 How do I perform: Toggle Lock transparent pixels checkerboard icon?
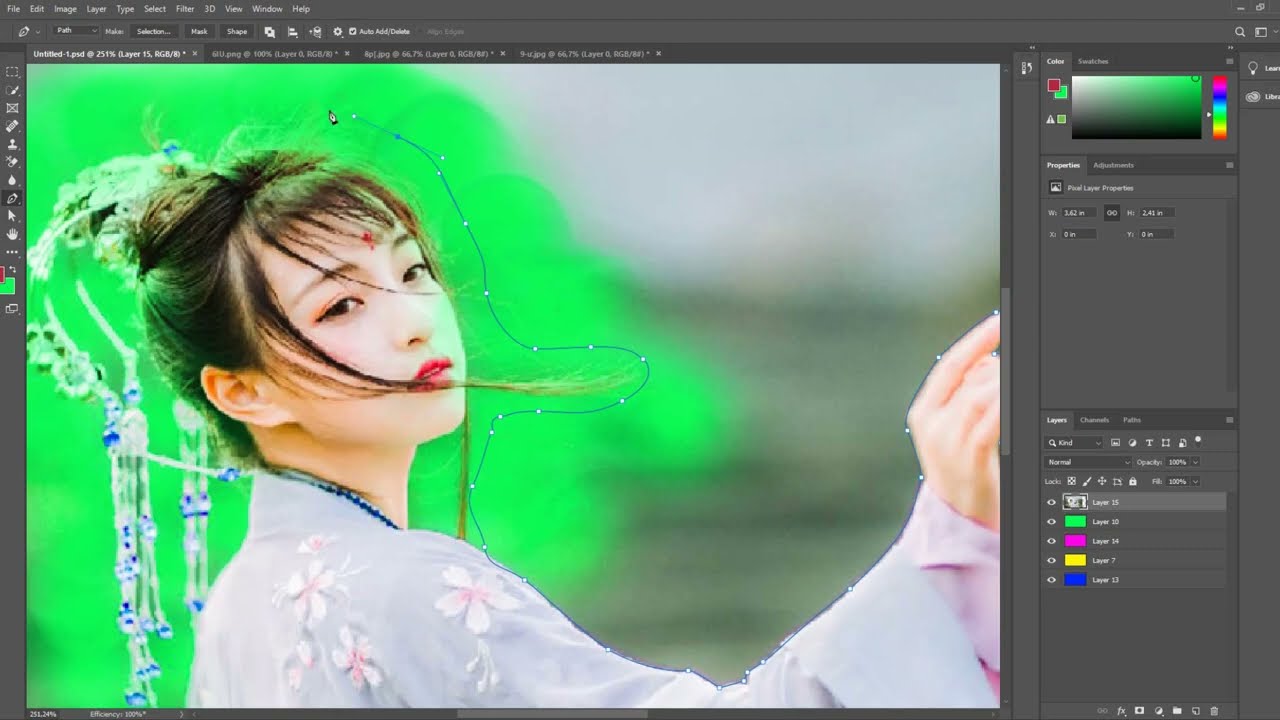[x=1073, y=481]
